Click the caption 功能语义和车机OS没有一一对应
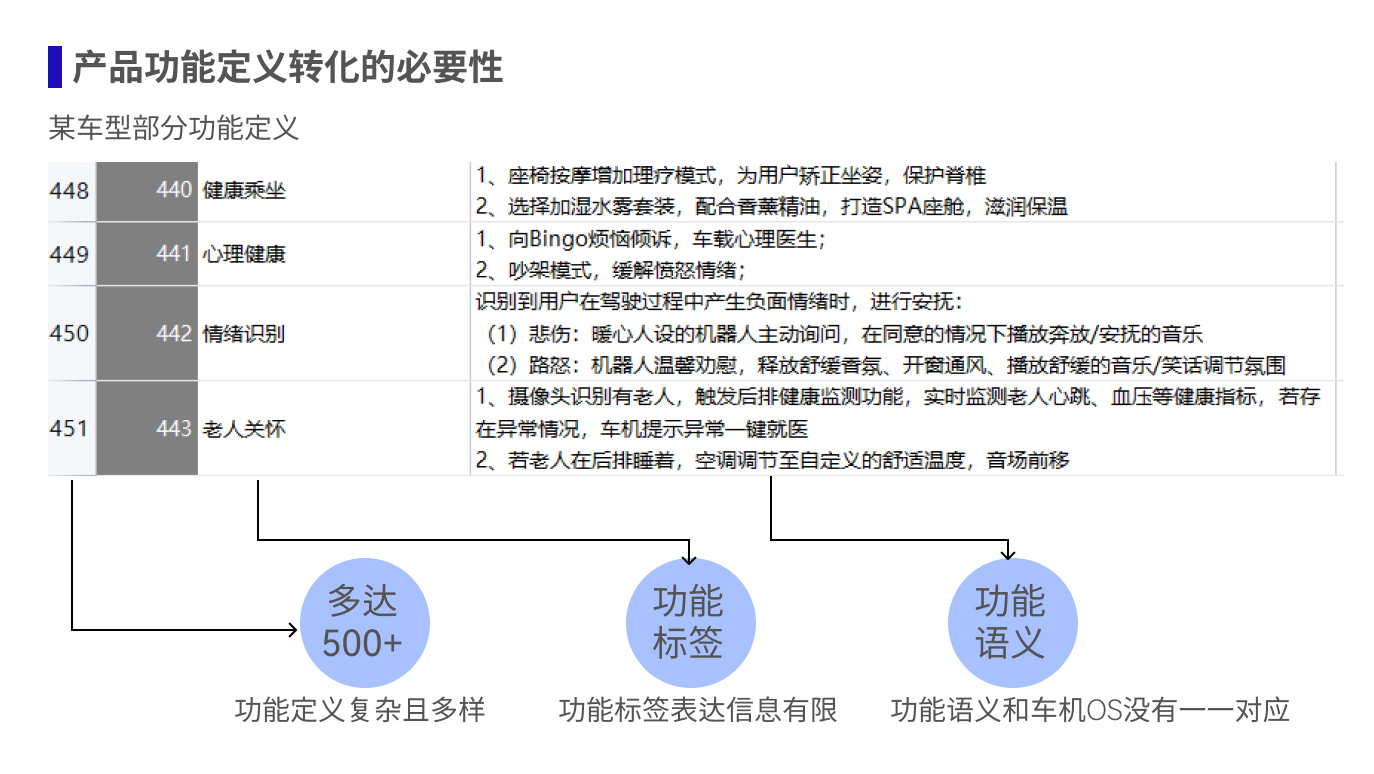This screenshot has height=774, width=1374. [x=1090, y=711]
